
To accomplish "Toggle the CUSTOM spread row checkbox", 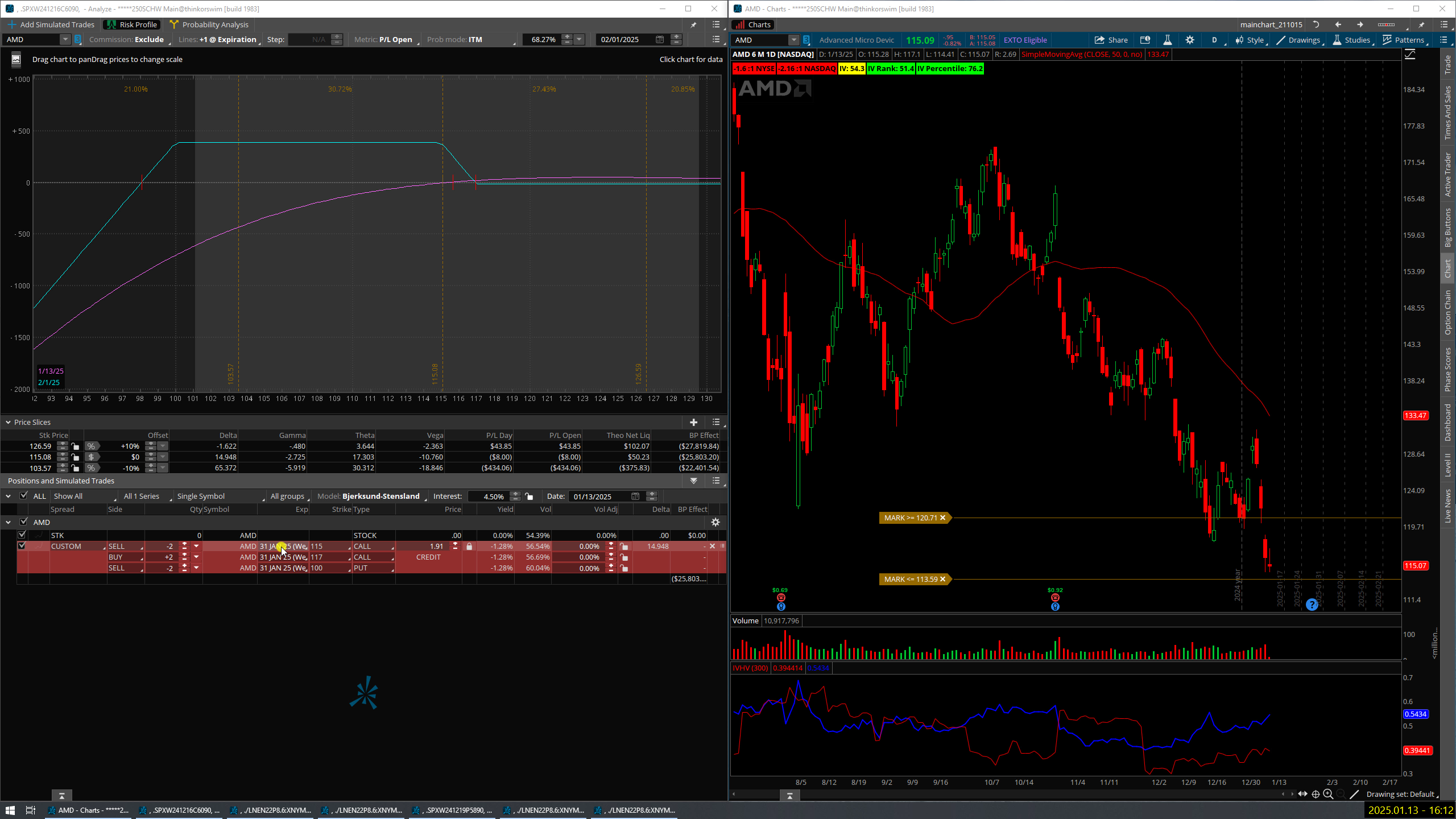I will tap(22, 546).
